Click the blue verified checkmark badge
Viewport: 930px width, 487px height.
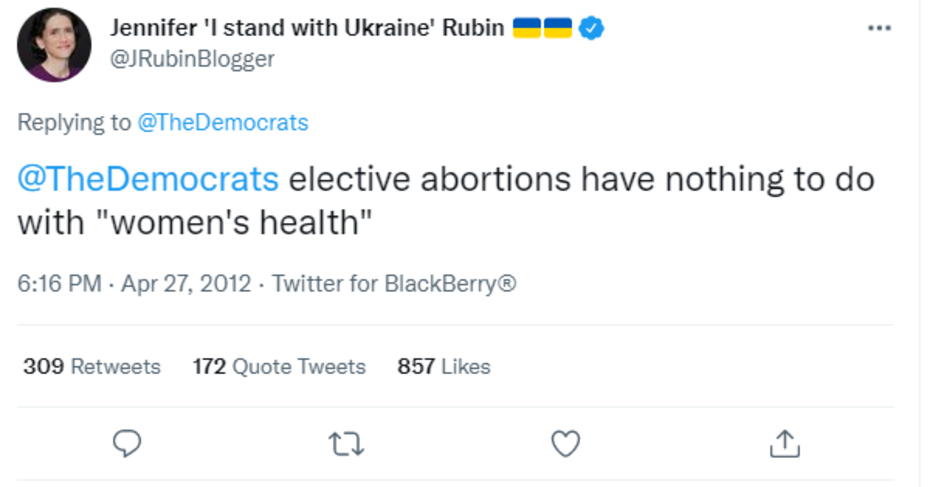(x=592, y=28)
